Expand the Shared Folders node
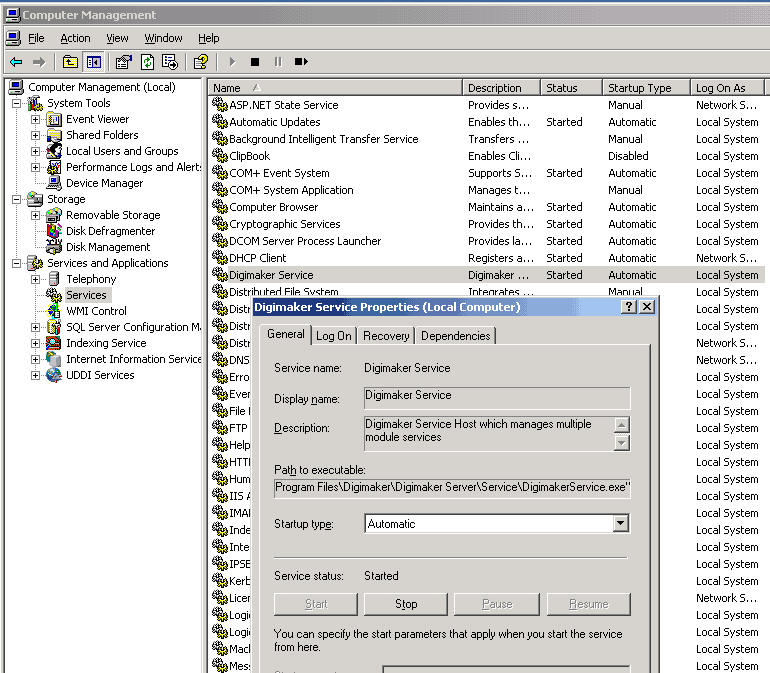Viewport: 770px width, 673px height. pos(35,135)
